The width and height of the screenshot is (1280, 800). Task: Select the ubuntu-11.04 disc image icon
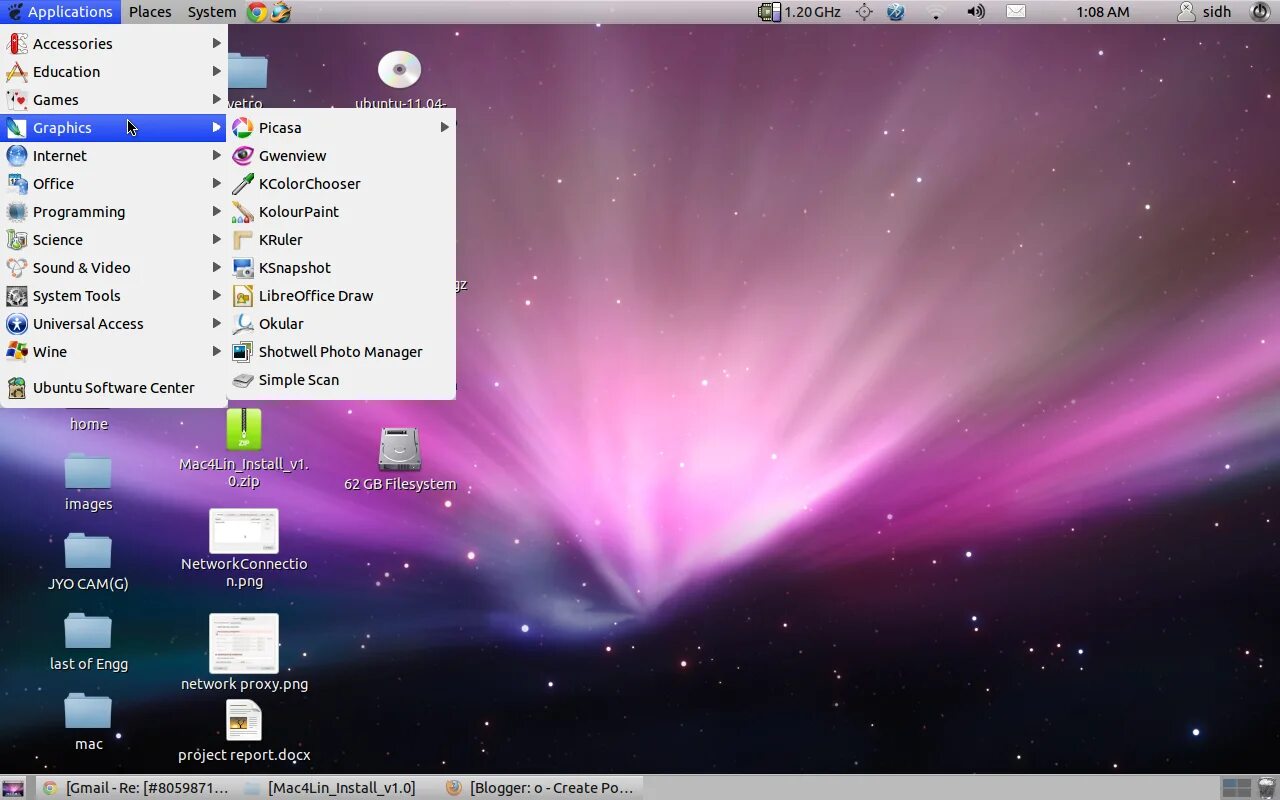point(400,70)
